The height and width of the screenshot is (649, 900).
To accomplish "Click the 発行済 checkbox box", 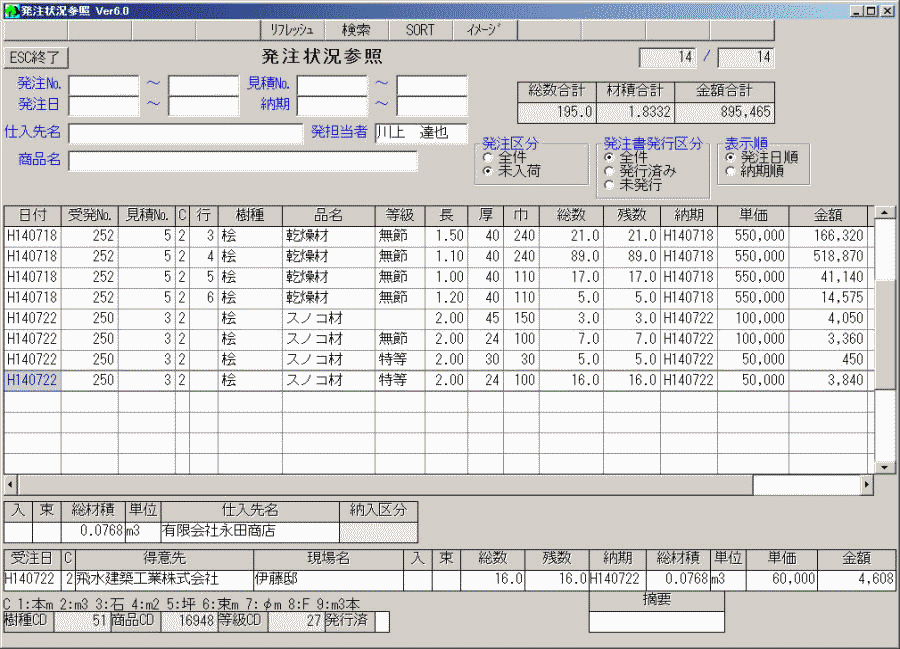I will (382, 621).
